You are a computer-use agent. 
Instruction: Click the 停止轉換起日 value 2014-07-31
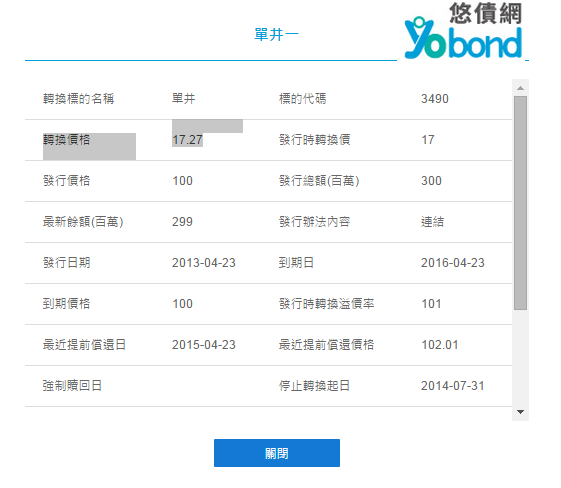pyautogui.click(x=453, y=386)
